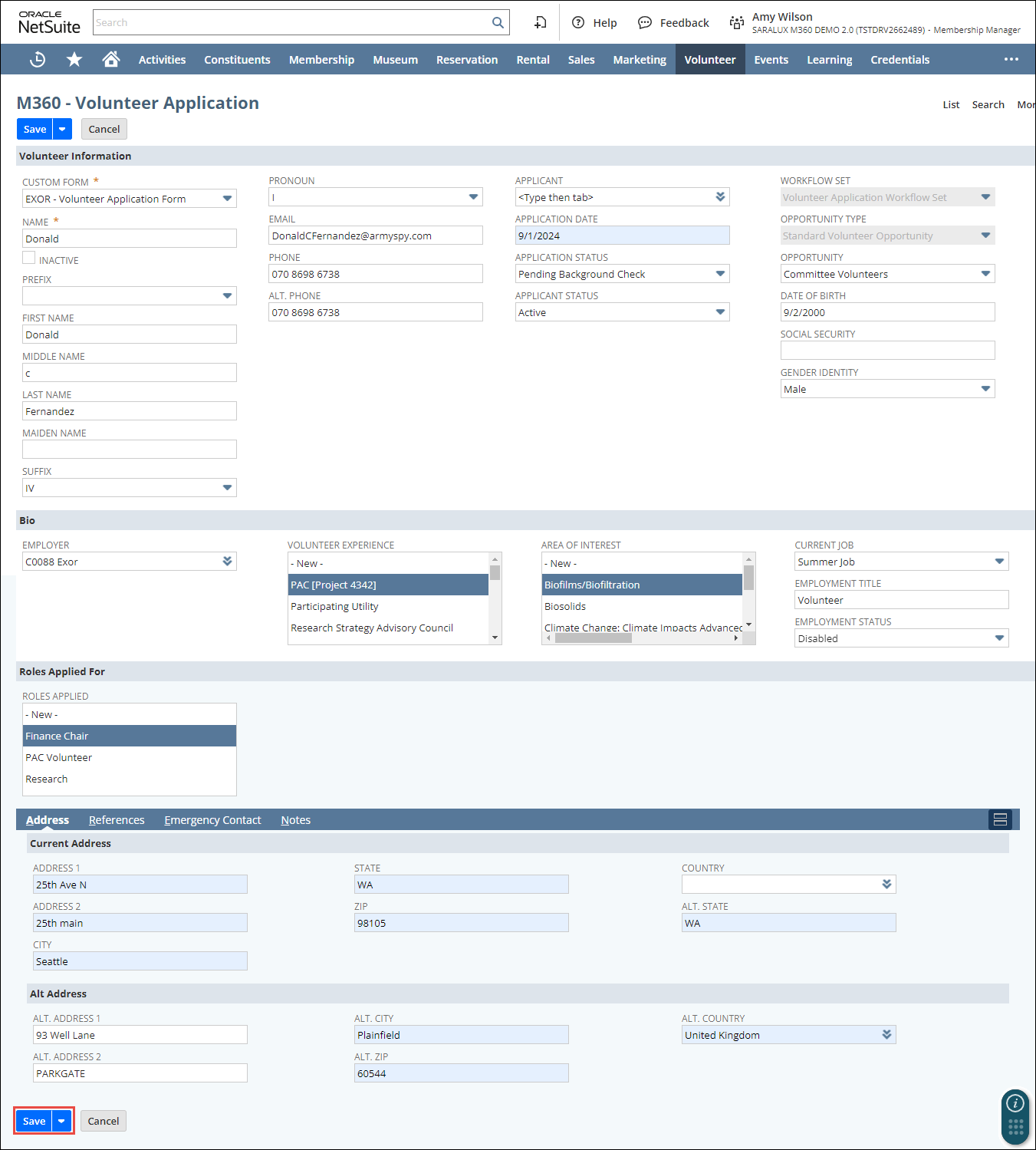This screenshot has width=1036, height=1150.
Task: Open the bottom Save button arrow menu
Action: coord(62,1121)
